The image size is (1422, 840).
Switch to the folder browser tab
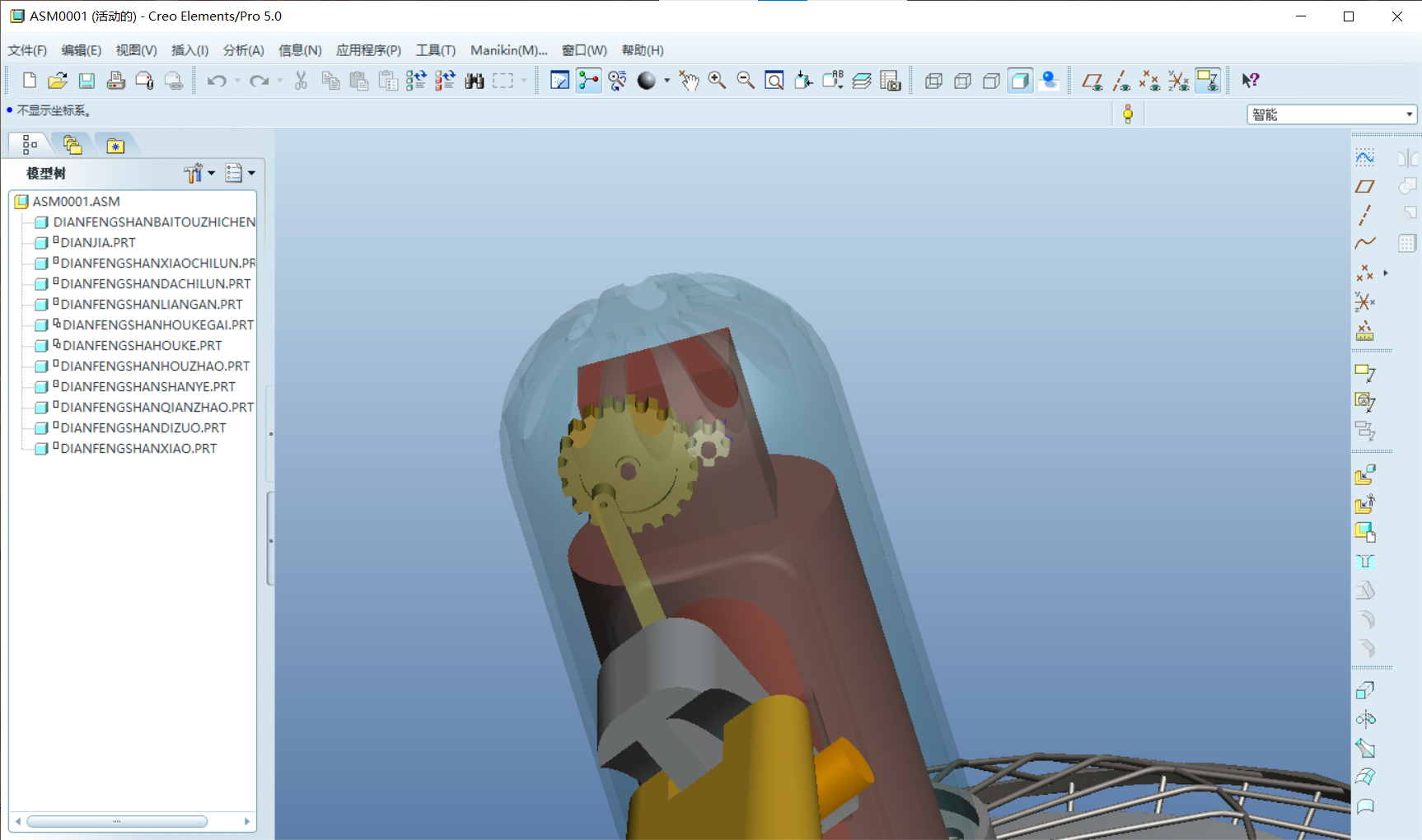[x=73, y=145]
